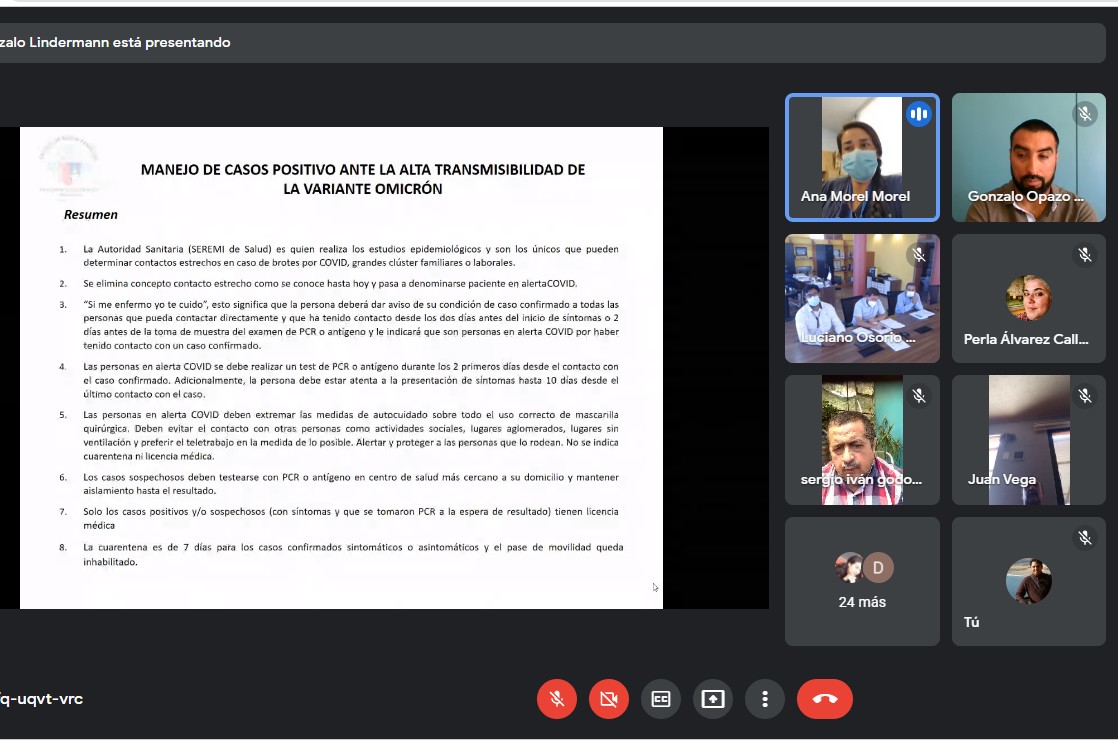
Task: Click the present screen icon
Action: (713, 699)
